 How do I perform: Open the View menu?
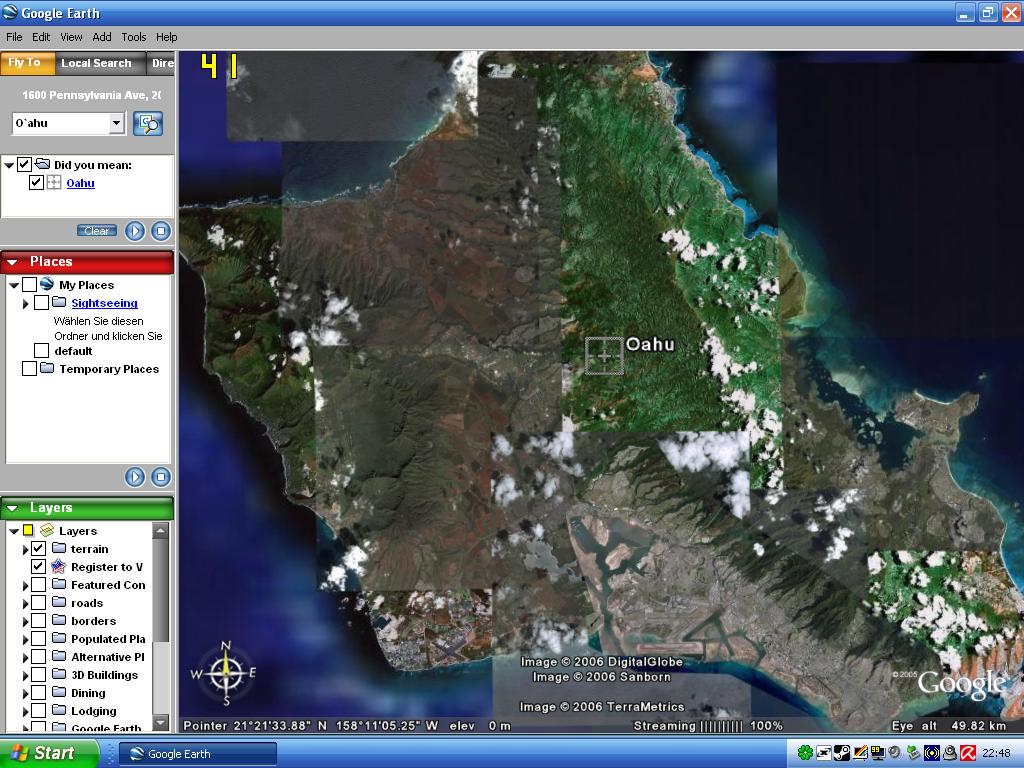coord(71,37)
